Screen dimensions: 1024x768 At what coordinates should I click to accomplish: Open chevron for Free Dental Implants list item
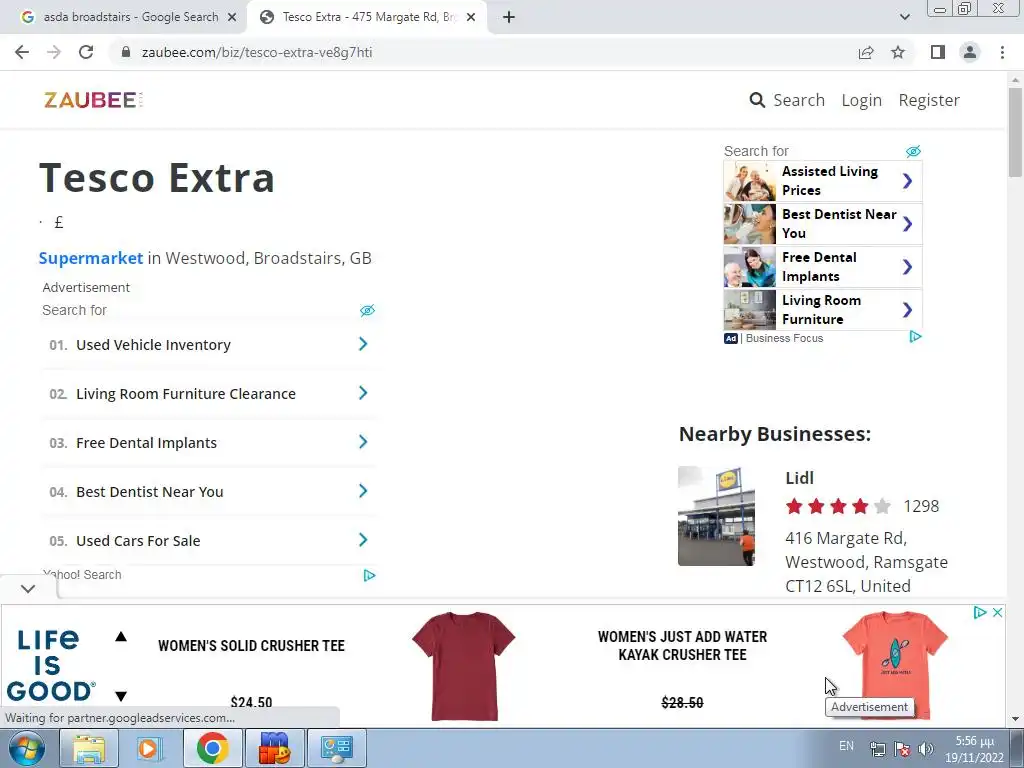pyautogui.click(x=363, y=442)
